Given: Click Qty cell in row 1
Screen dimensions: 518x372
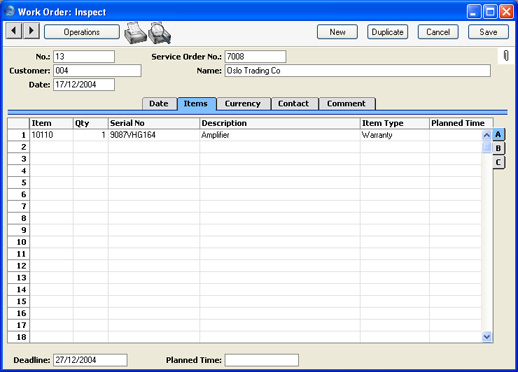Looking at the screenshot, I should coord(91,135).
